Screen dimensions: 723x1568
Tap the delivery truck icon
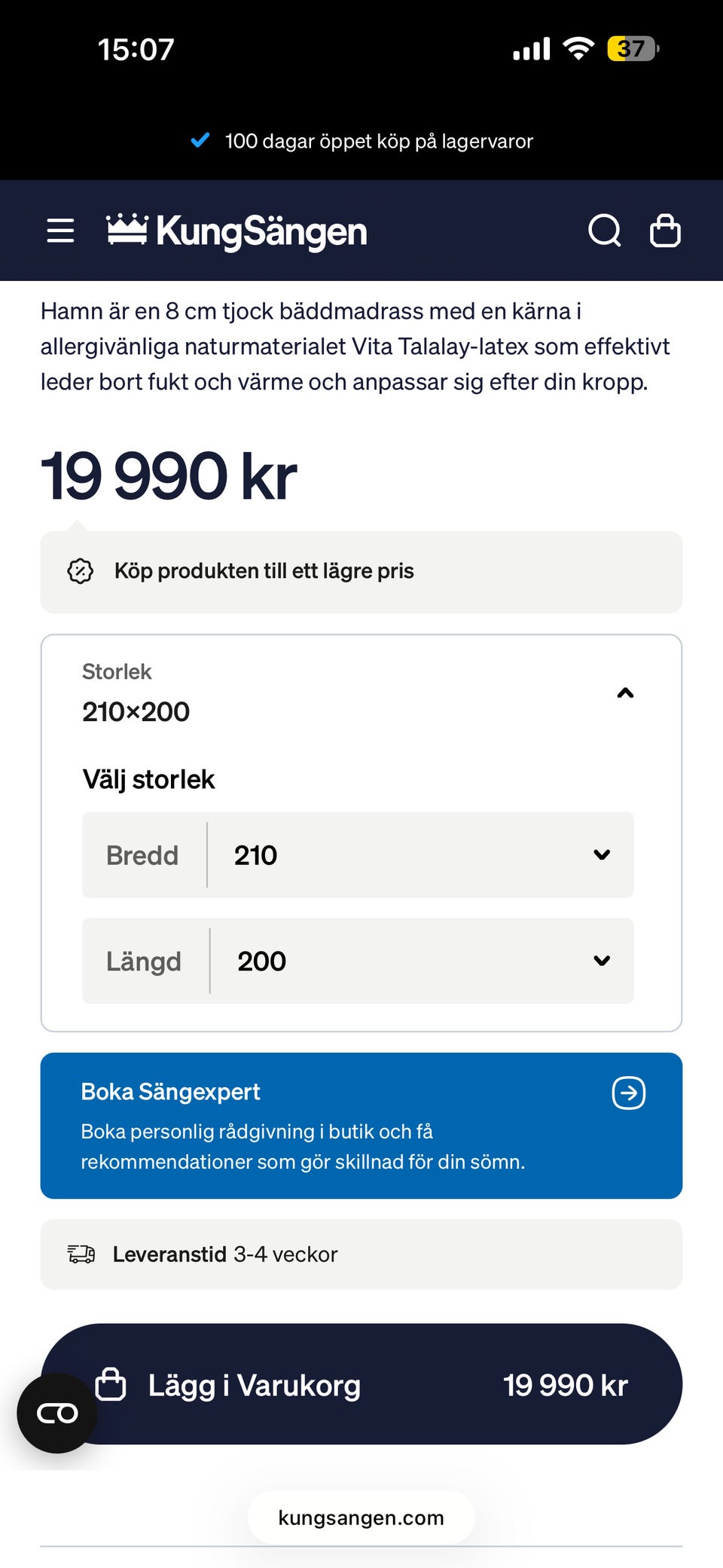point(81,1254)
